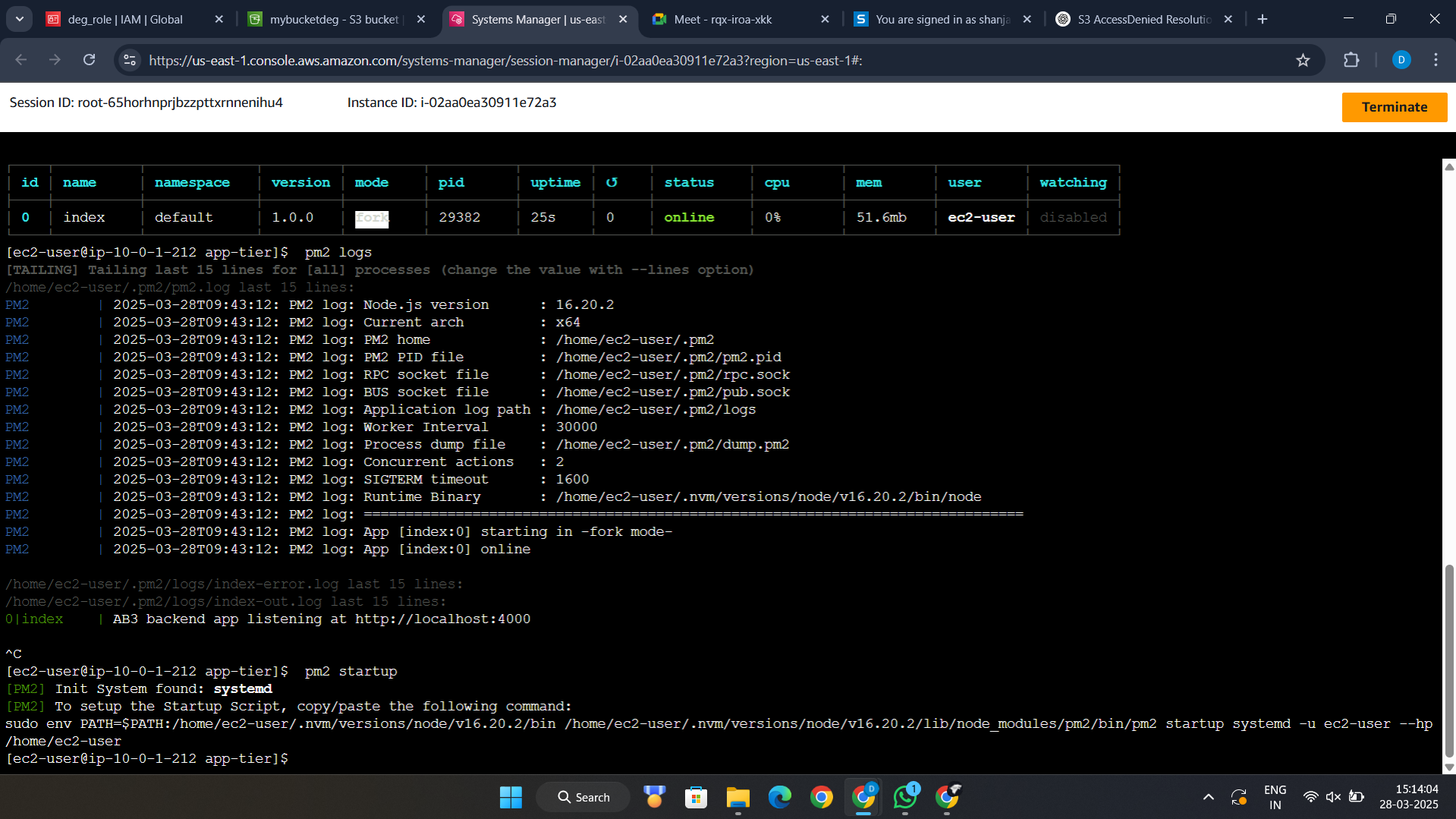Close the S3 AccessDenied Resolution tab
This screenshot has height=819, width=1456.
pyautogui.click(x=1228, y=20)
